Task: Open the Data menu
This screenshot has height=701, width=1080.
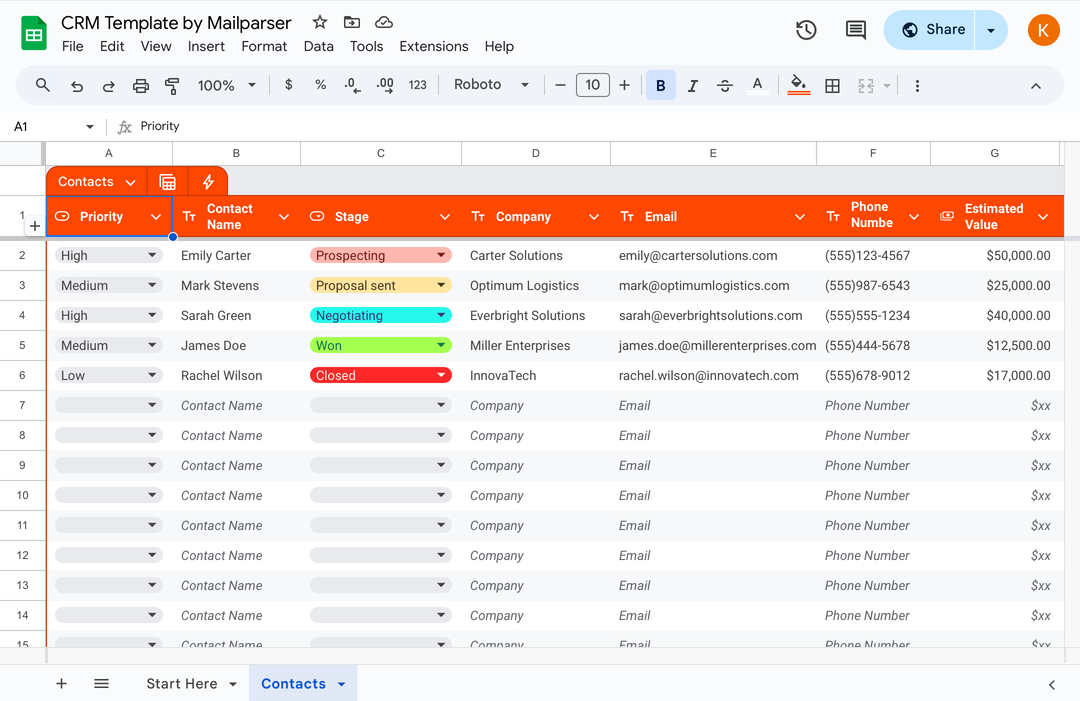Action: (x=318, y=46)
